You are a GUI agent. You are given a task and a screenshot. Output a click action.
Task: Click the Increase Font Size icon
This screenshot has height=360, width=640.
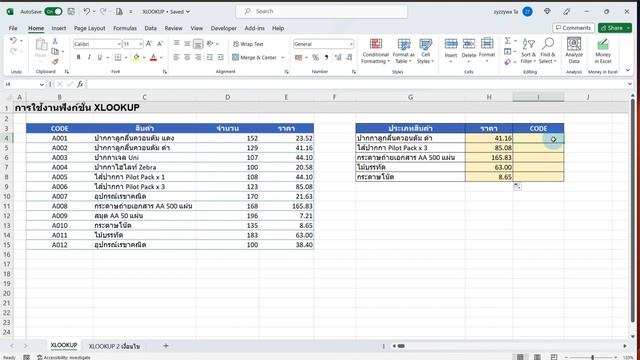point(149,44)
